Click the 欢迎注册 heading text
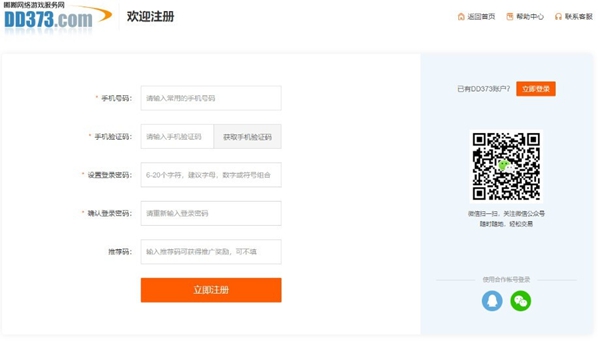Screen dimensions: 600x360 [150, 16]
